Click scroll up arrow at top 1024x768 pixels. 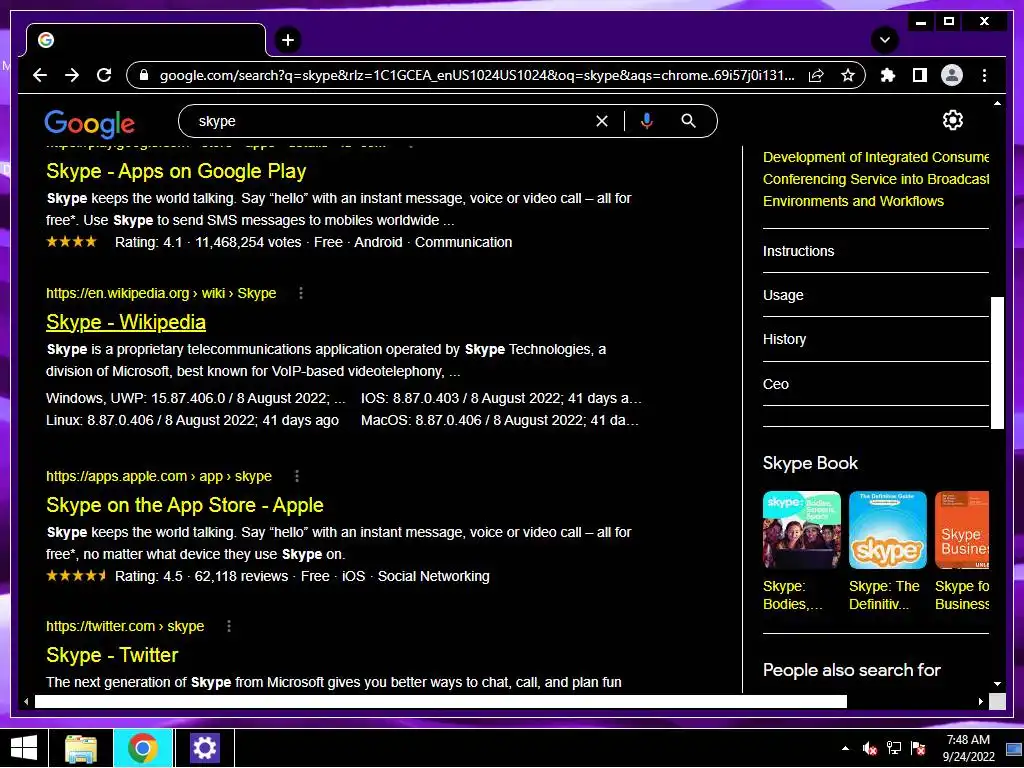997,103
